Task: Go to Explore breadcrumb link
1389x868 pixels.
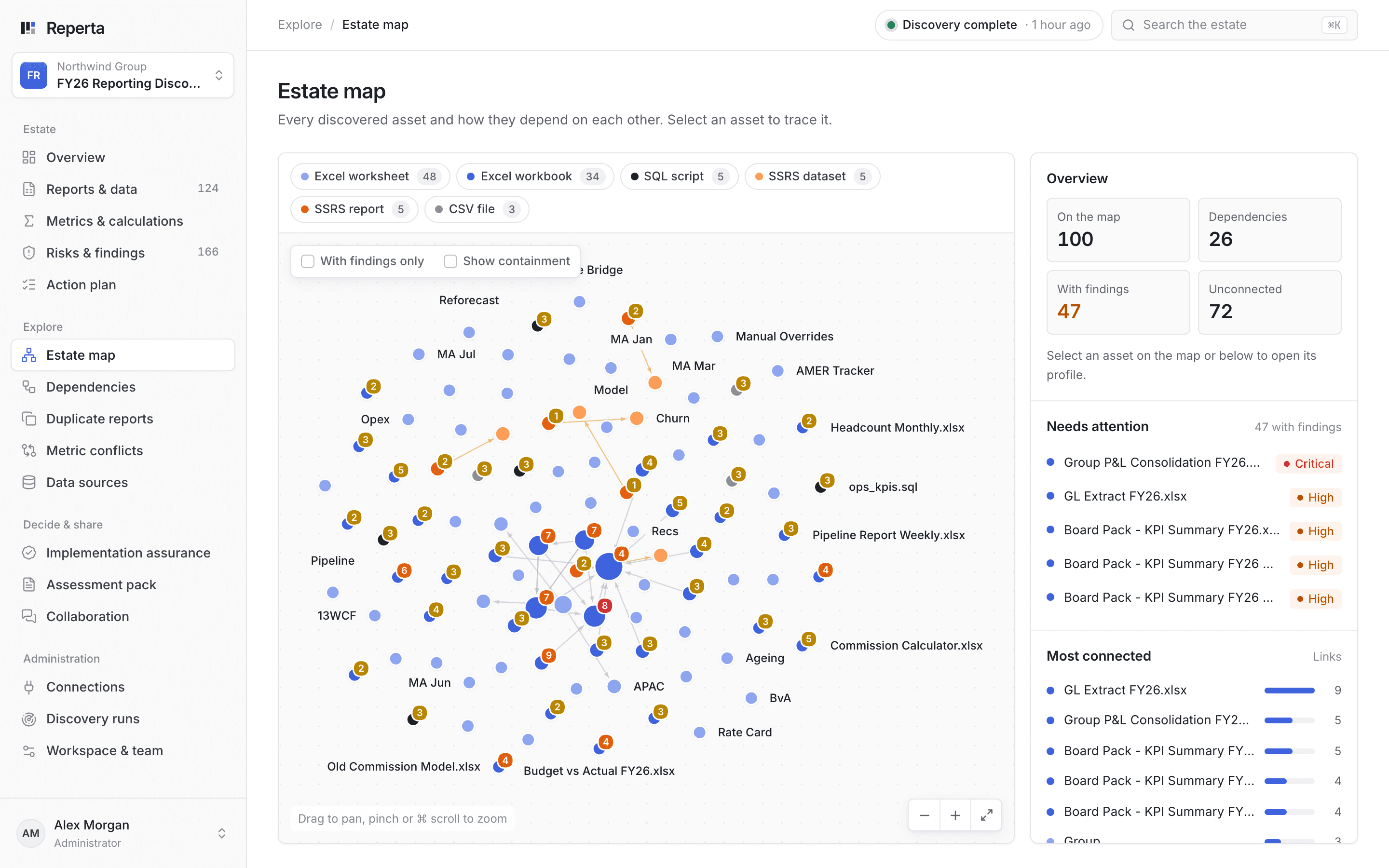Action: pos(300,25)
